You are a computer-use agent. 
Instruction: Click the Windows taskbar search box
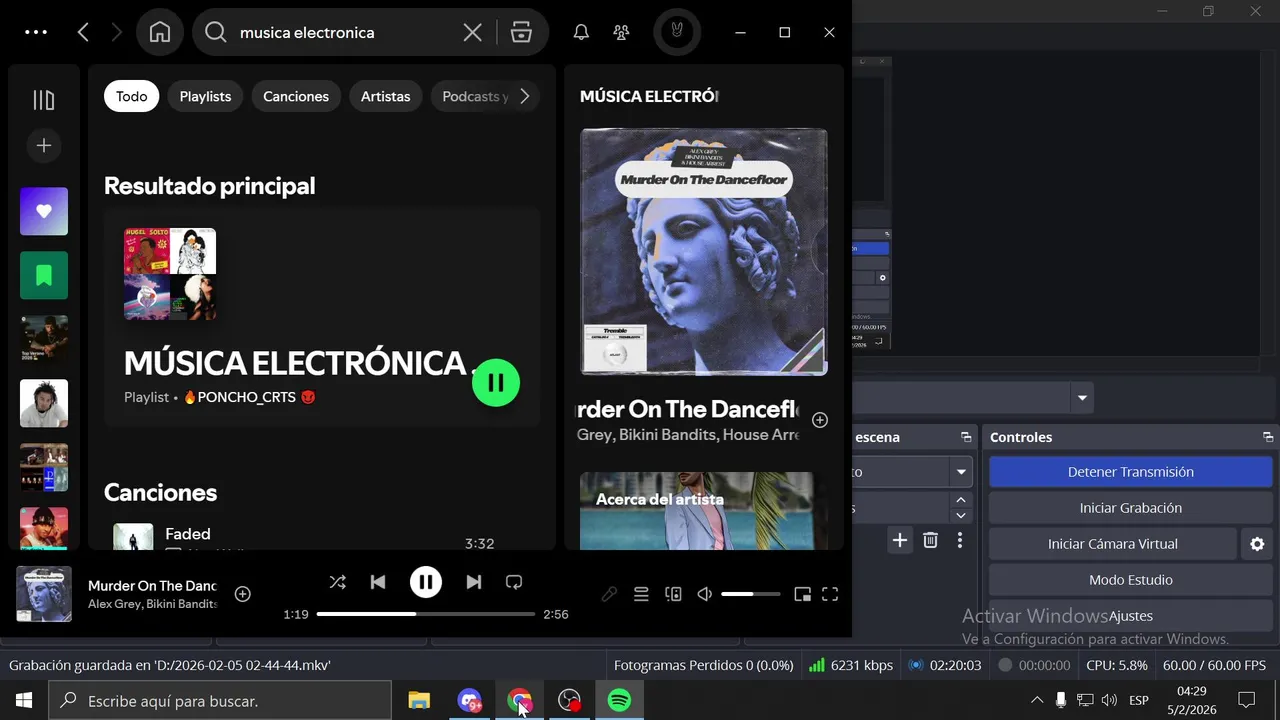pyautogui.click(x=220, y=701)
